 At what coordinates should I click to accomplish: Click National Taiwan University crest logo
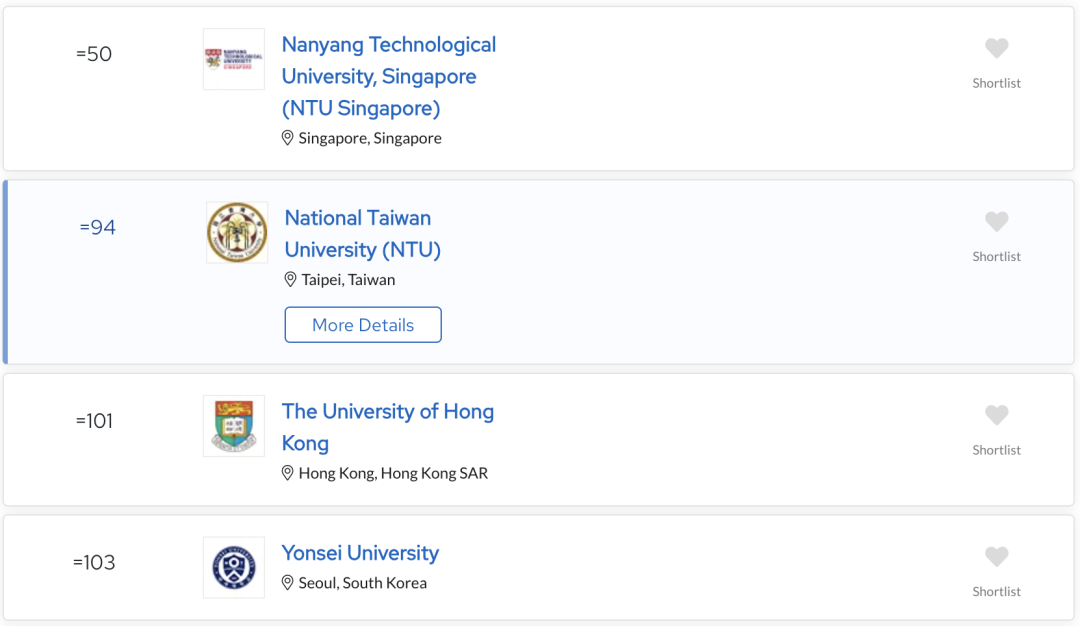(237, 232)
